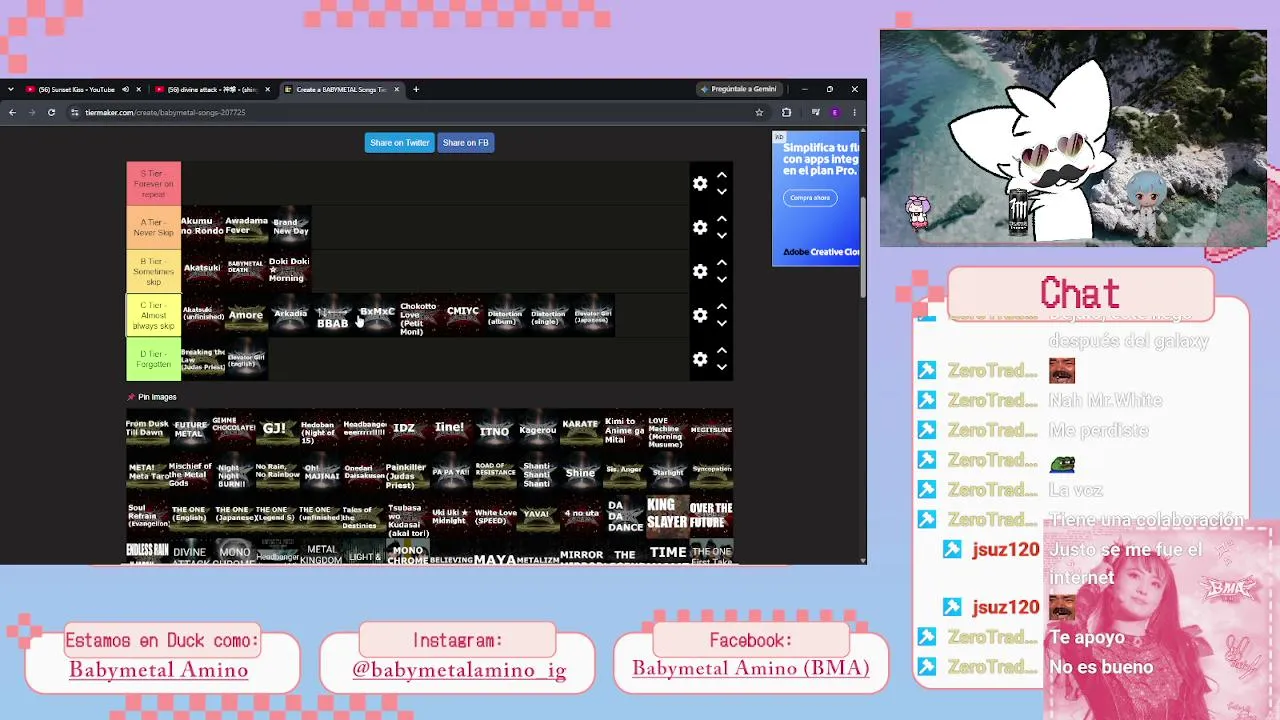Move A Tier row down with arrow
This screenshot has width=1280, height=720.
point(721,236)
